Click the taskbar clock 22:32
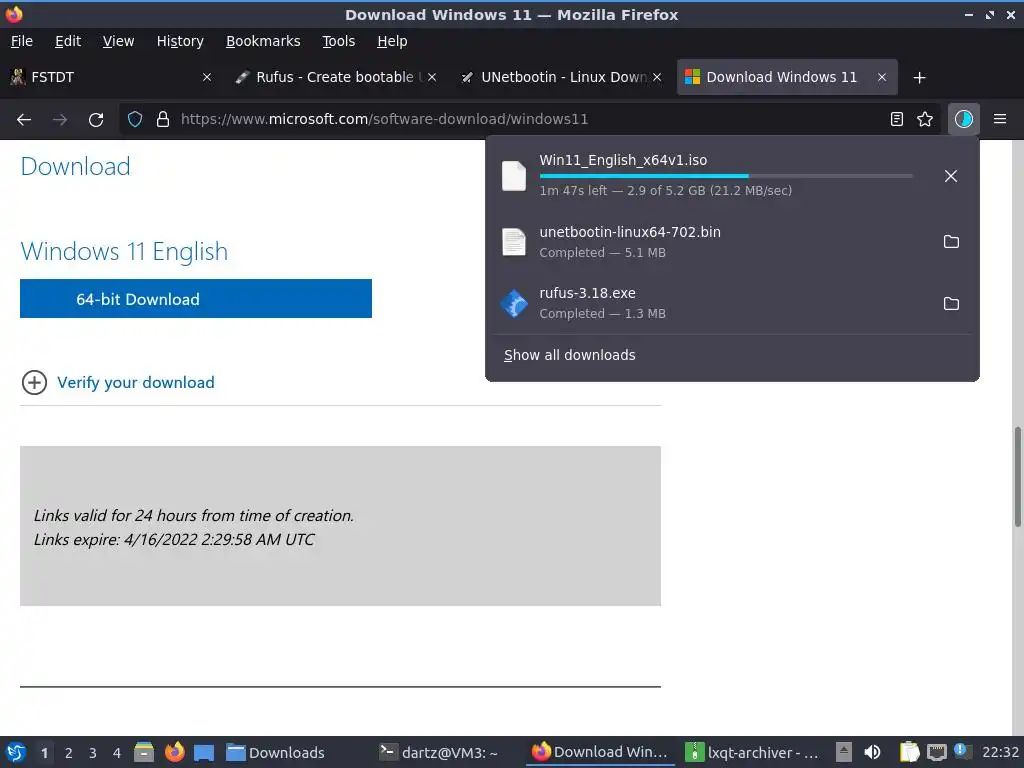This screenshot has width=1024, height=768. click(1000, 752)
